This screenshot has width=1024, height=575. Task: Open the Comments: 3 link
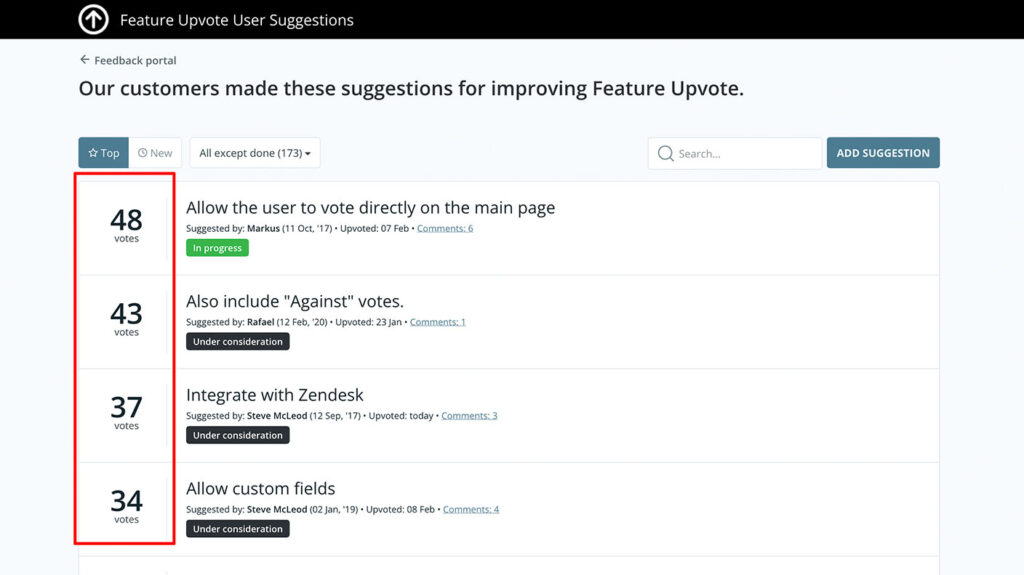pos(469,416)
